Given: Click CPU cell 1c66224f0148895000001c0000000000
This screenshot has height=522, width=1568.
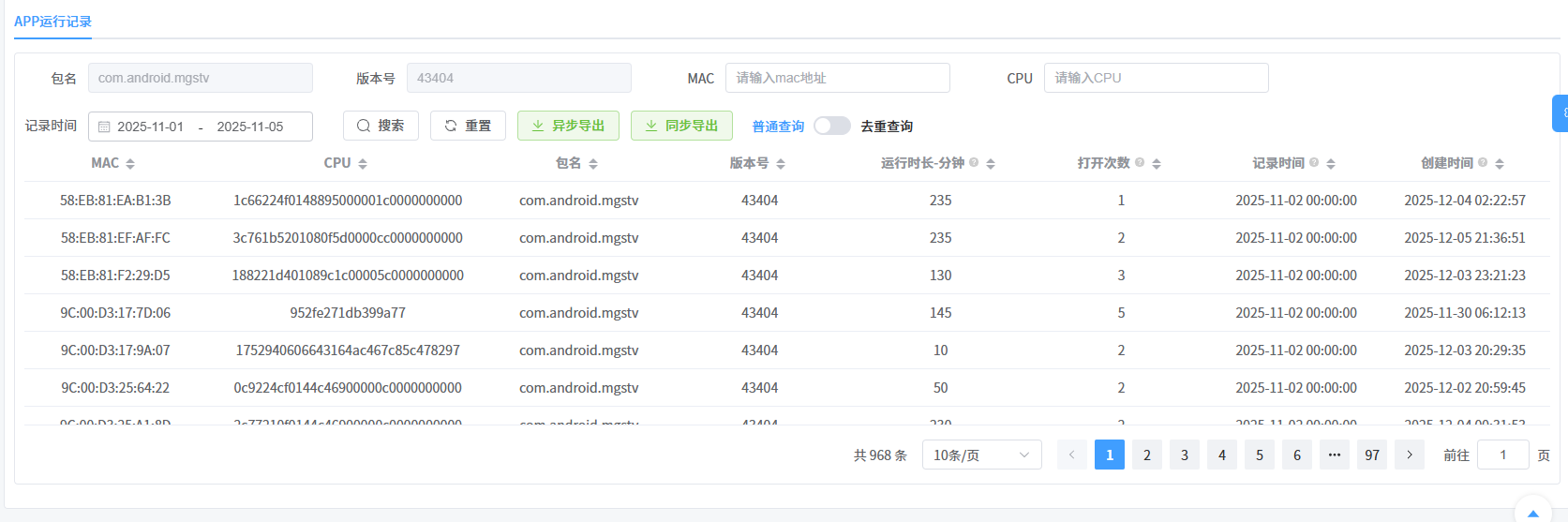Looking at the screenshot, I should [x=348, y=201].
